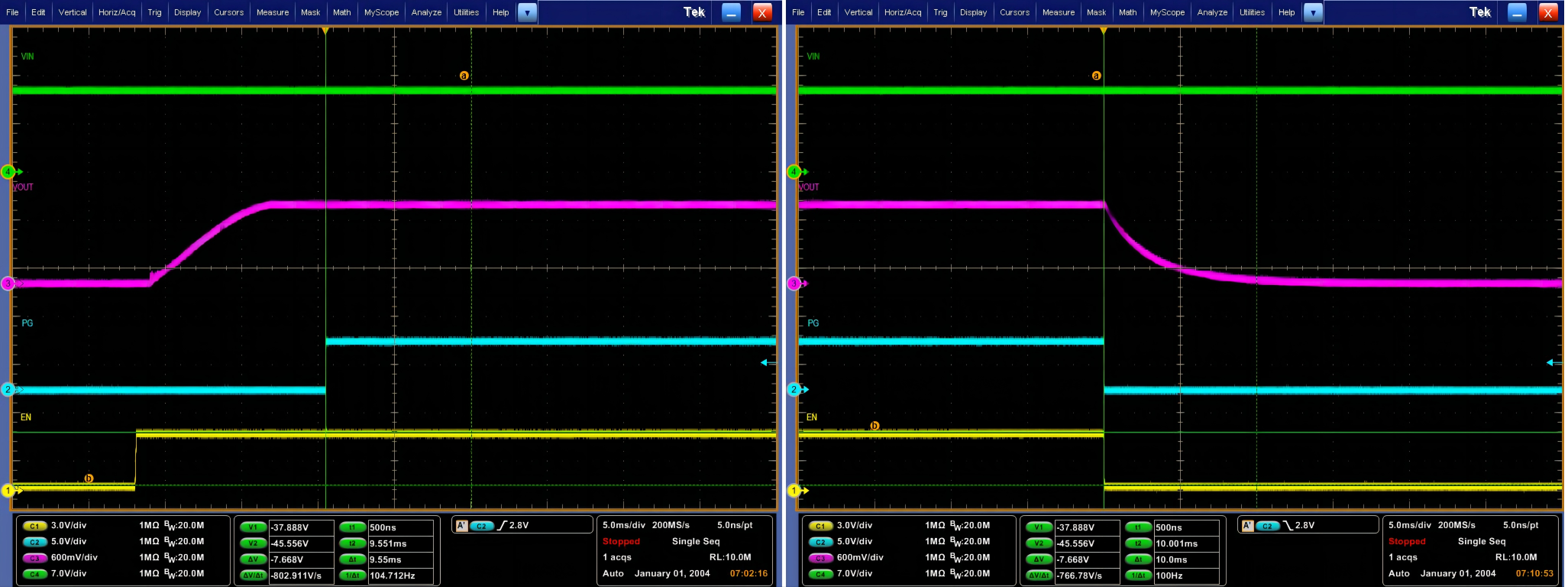This screenshot has height=587, width=1568.
Task: Click the VIN waveform label in right scope
Action: pyautogui.click(x=813, y=57)
